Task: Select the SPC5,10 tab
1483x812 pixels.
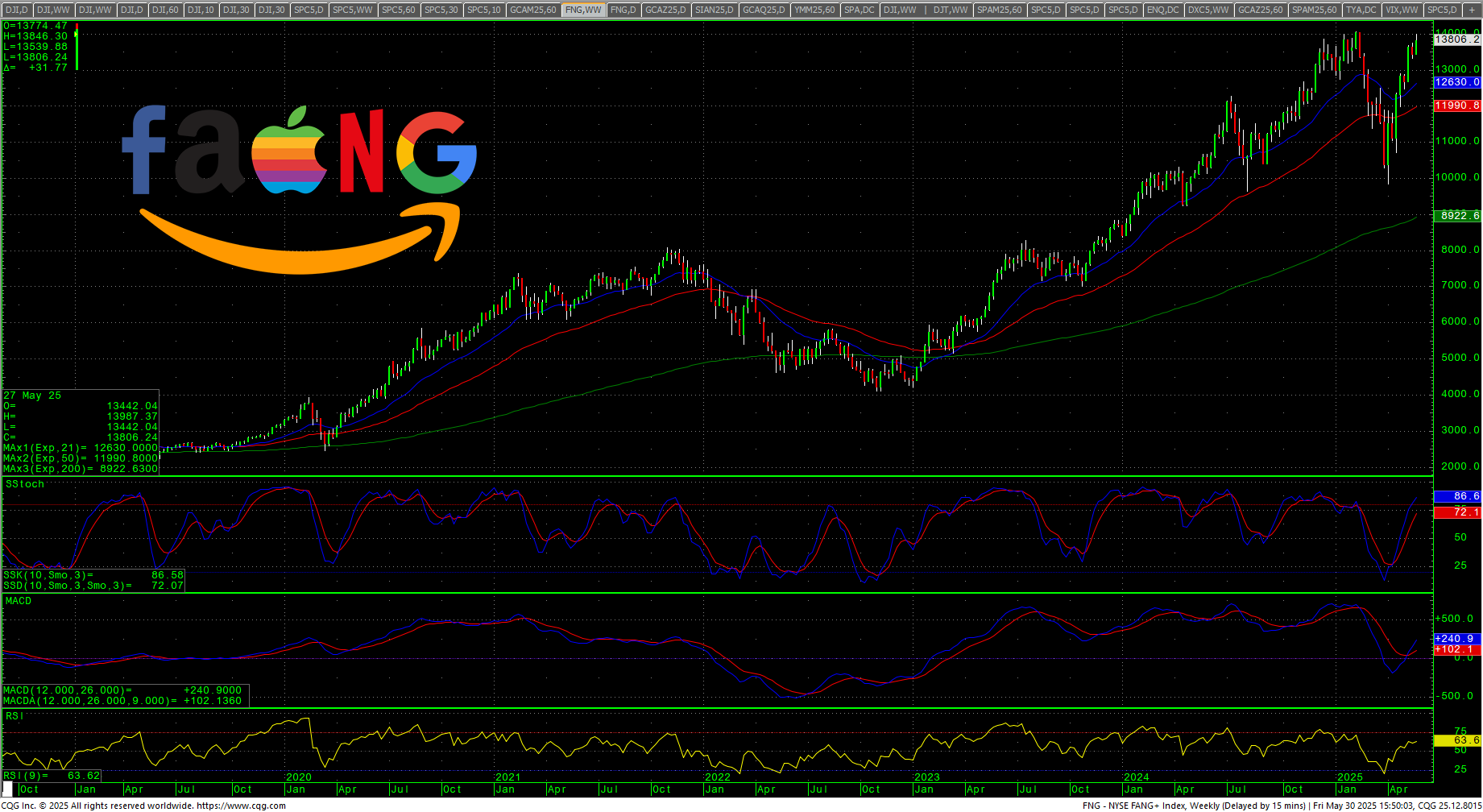Action: 484,10
